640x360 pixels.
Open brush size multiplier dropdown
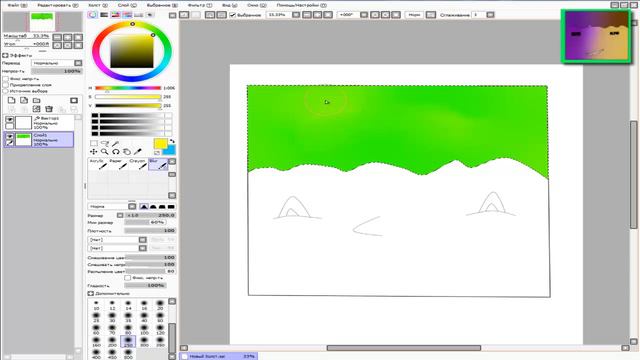(x=120, y=215)
